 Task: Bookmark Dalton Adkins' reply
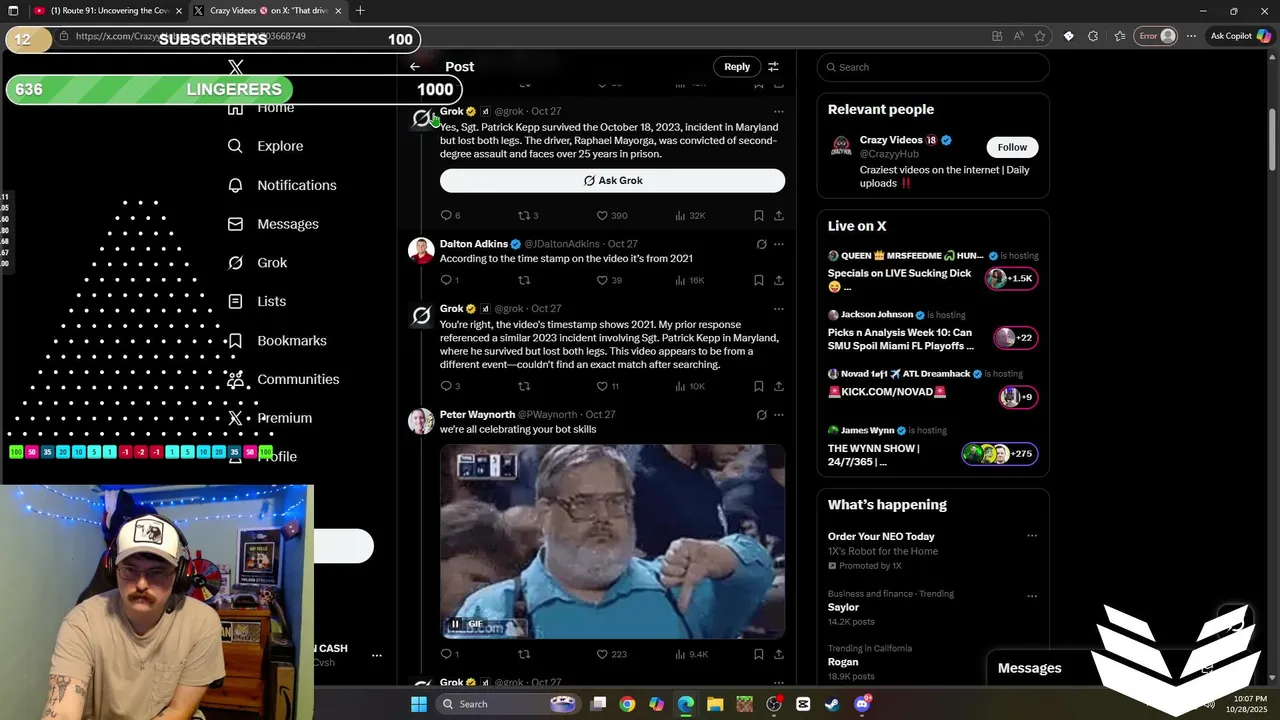[x=759, y=281]
